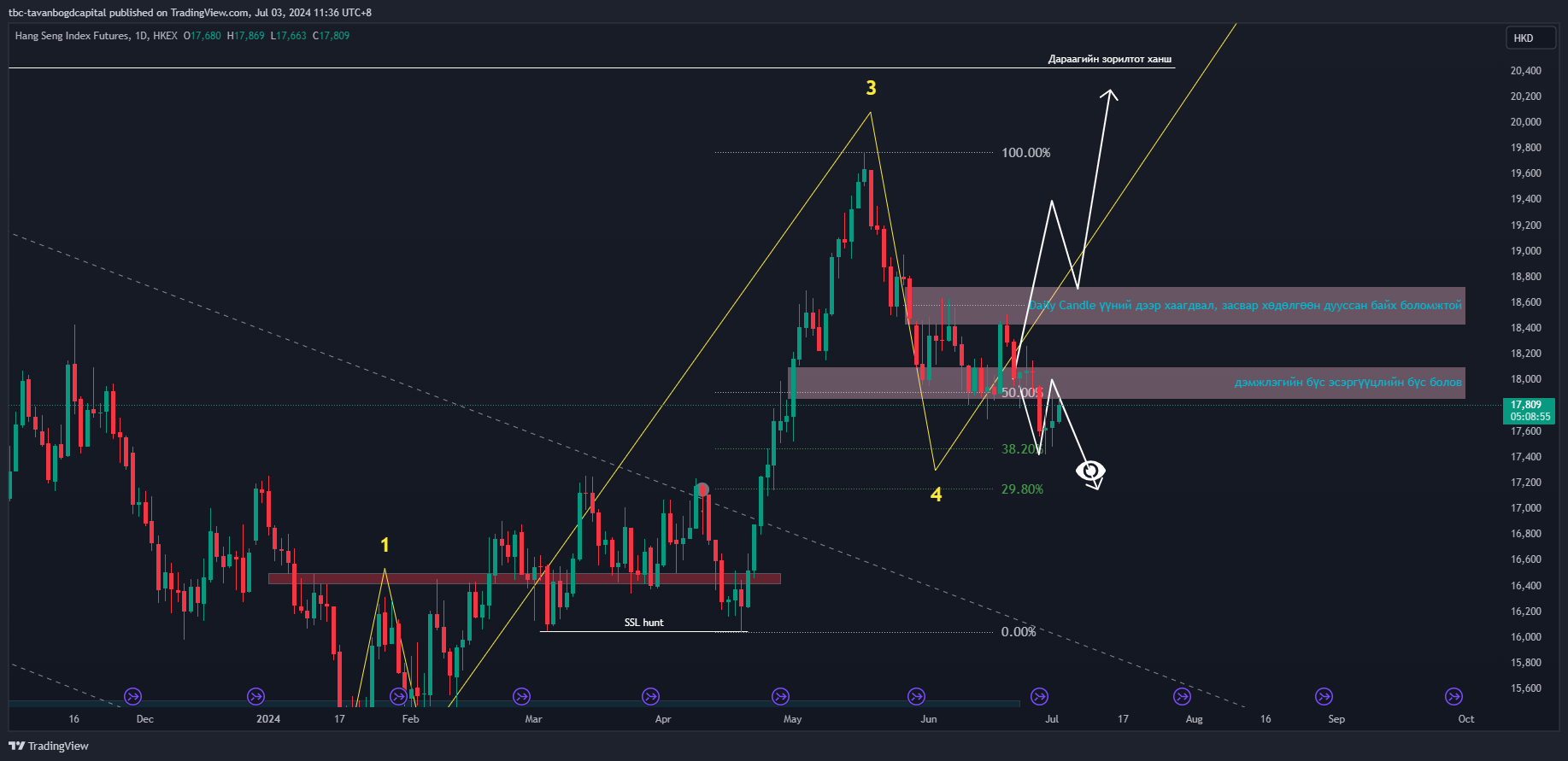Select the 0.00% Fibonacci level label

click(x=1019, y=632)
